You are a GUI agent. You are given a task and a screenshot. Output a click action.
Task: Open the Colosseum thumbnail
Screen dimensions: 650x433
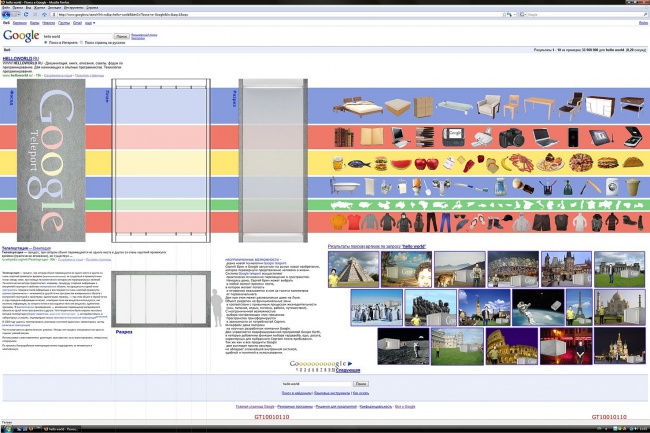coord(512,346)
